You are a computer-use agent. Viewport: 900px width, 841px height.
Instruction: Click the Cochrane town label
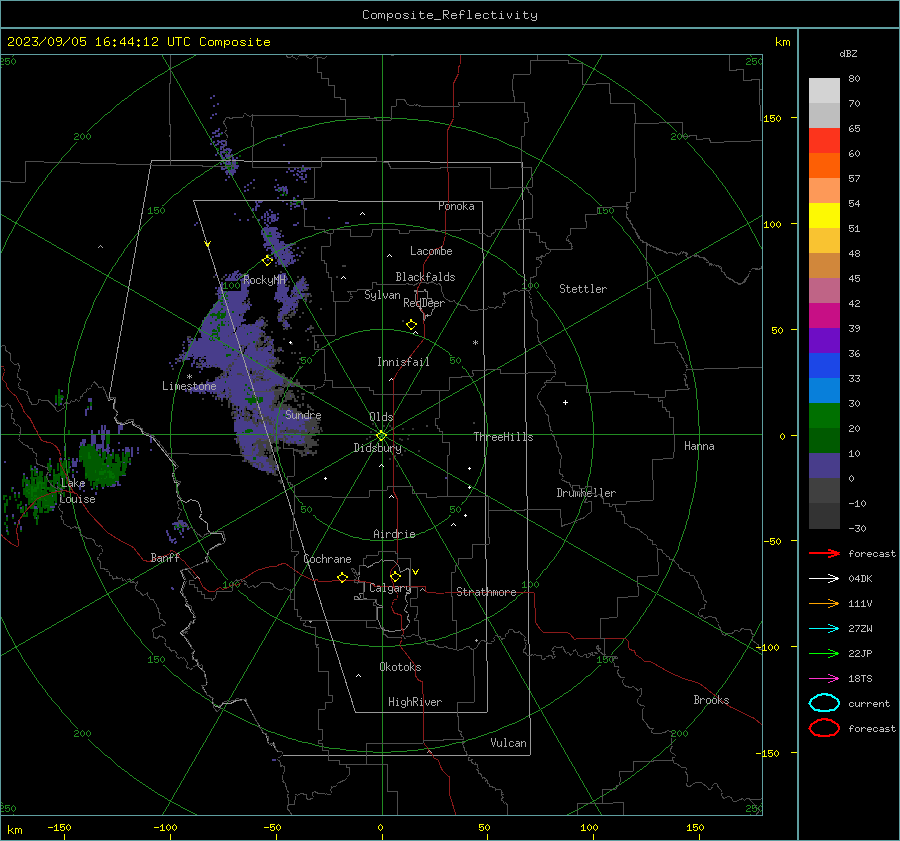(x=327, y=559)
